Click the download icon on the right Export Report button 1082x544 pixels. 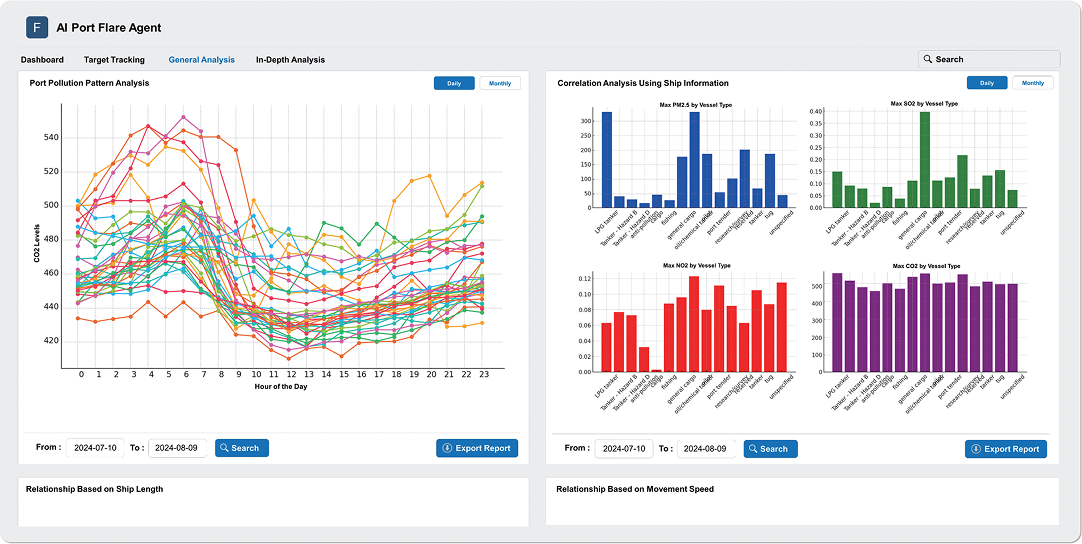coord(975,449)
